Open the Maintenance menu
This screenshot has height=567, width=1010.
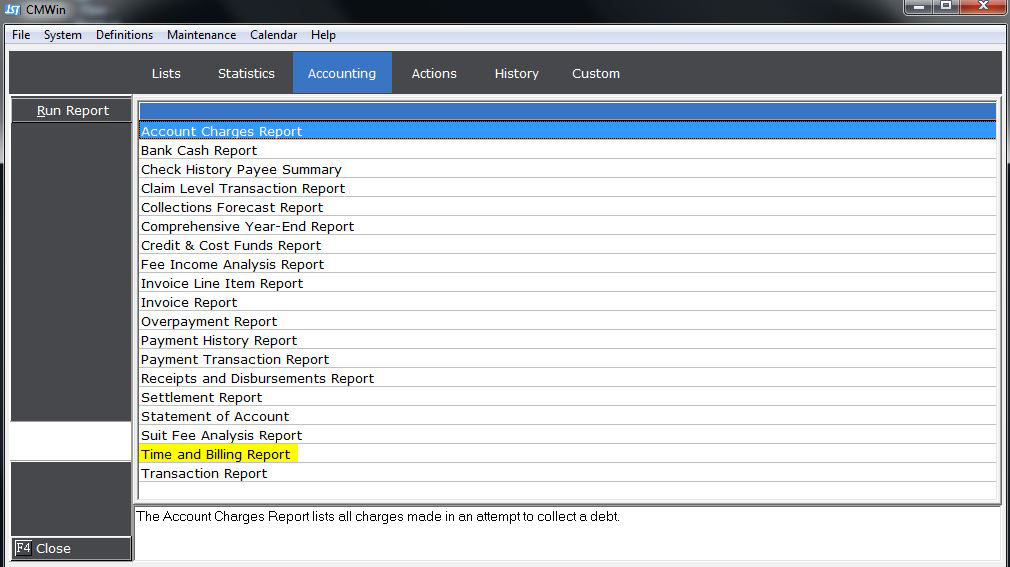201,35
